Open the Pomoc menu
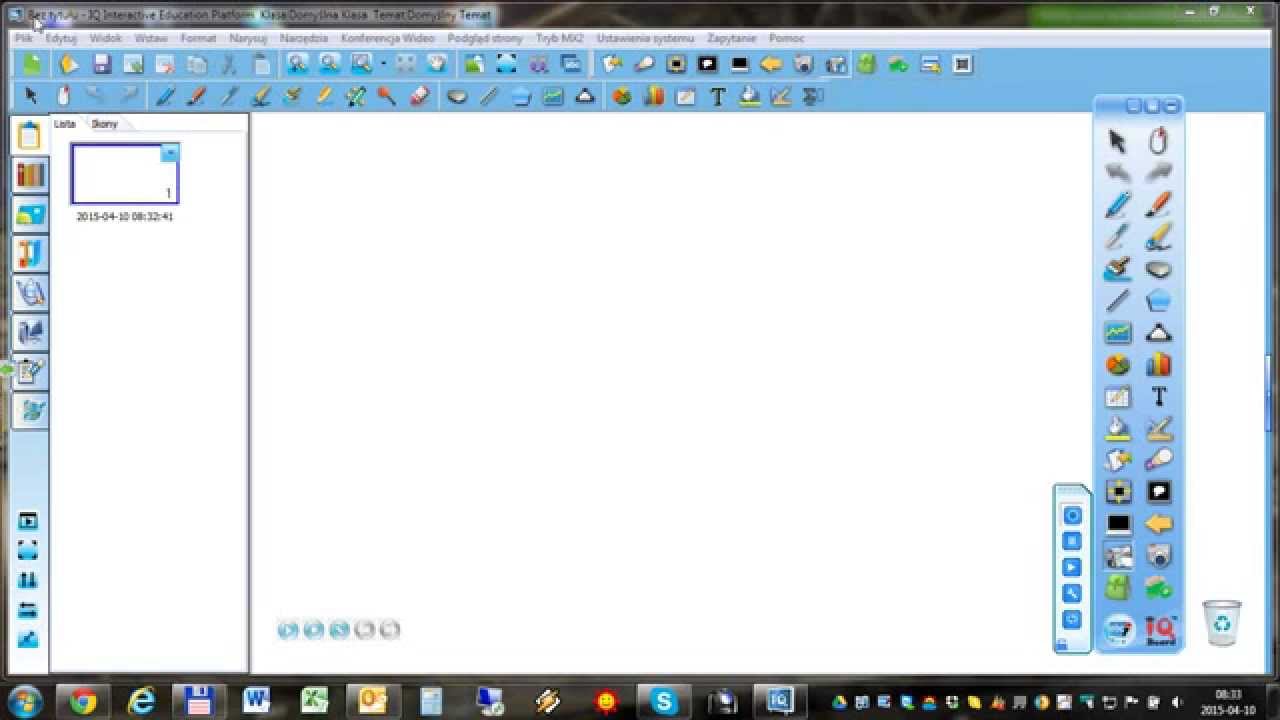Image resolution: width=1280 pixels, height=720 pixels. (786, 38)
